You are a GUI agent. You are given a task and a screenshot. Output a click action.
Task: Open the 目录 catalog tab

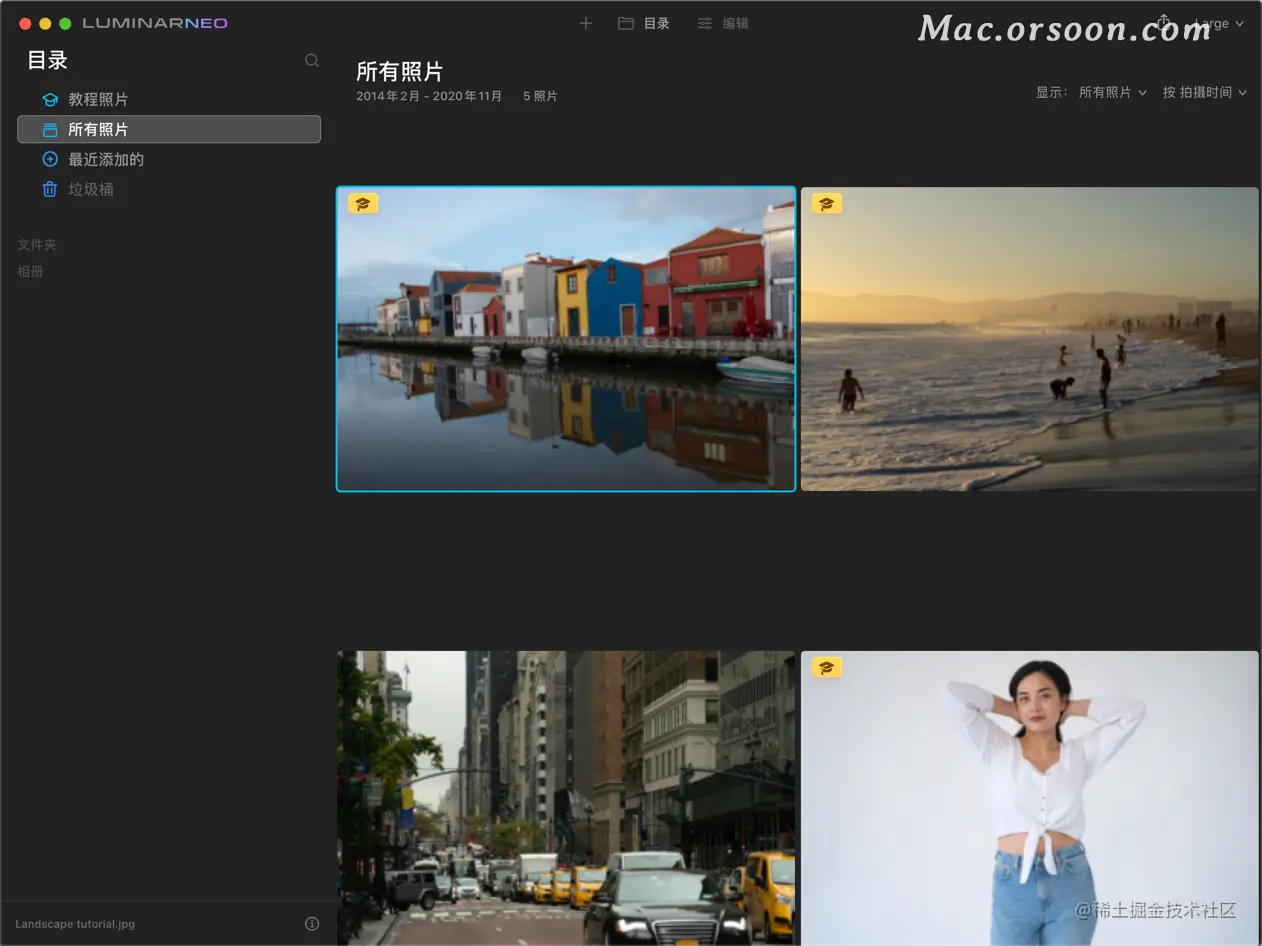point(644,23)
